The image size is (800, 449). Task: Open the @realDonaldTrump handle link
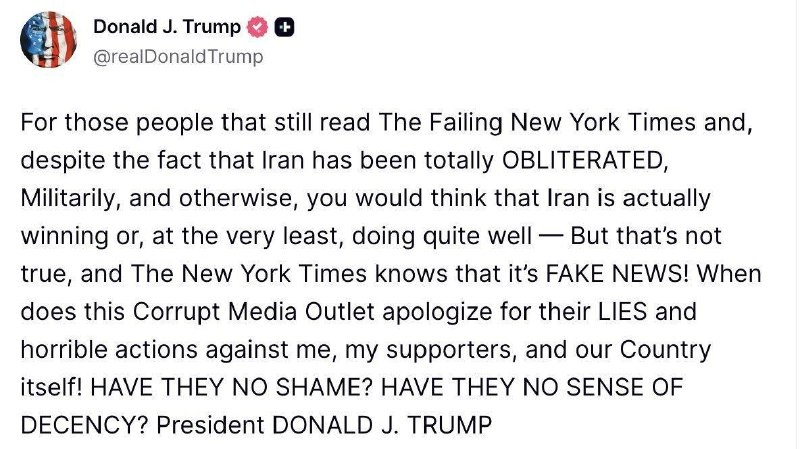point(178,57)
